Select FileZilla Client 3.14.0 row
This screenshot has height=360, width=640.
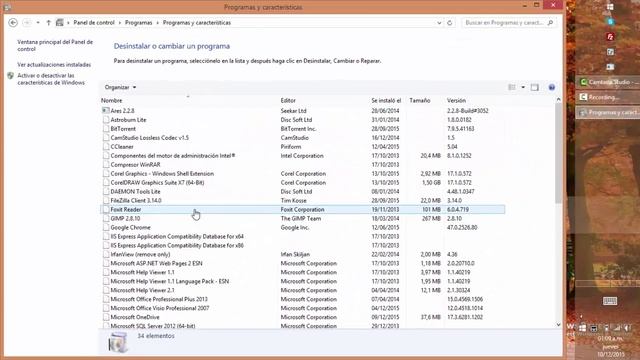tap(302, 200)
